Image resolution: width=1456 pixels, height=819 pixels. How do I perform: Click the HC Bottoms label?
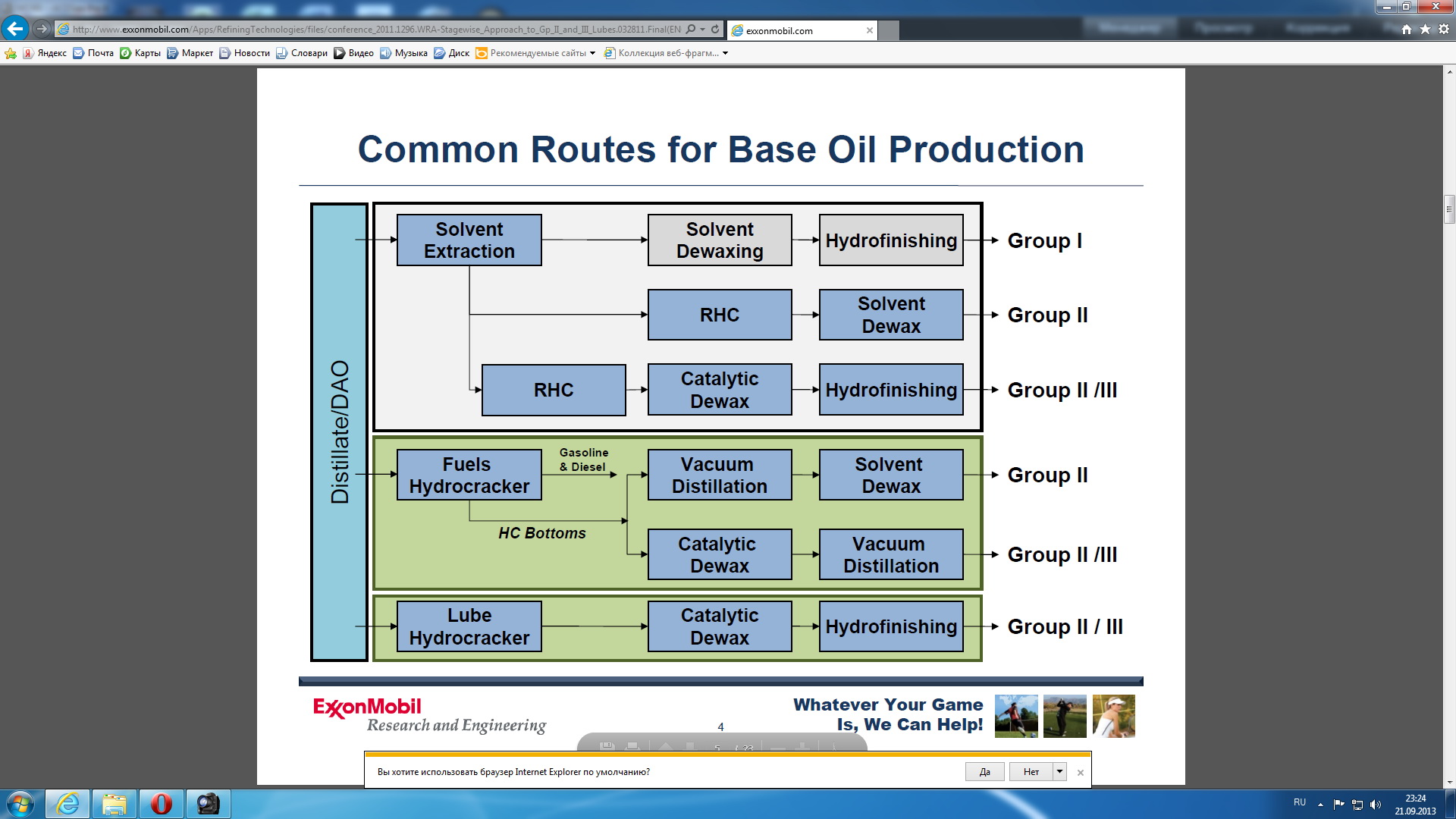[x=541, y=533]
